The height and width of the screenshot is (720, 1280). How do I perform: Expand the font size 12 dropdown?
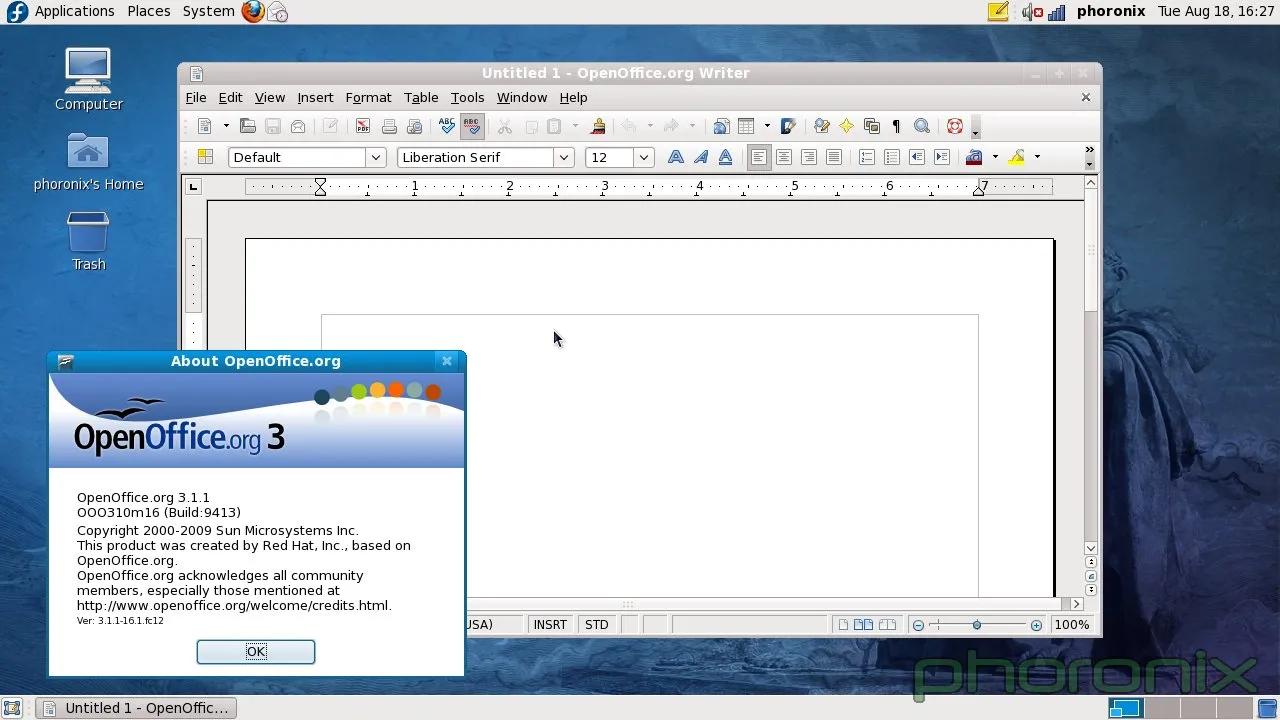coord(644,157)
